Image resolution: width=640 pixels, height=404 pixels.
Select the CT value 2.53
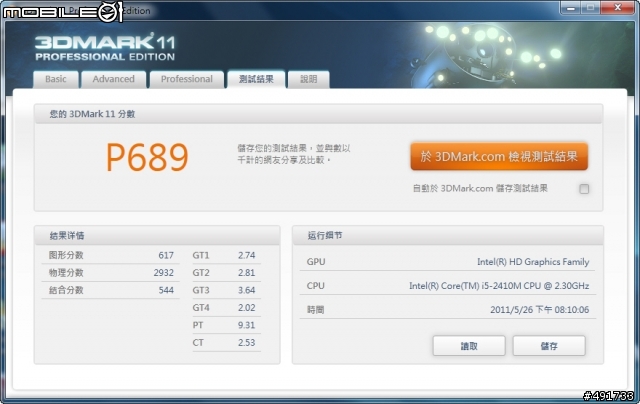pos(247,342)
